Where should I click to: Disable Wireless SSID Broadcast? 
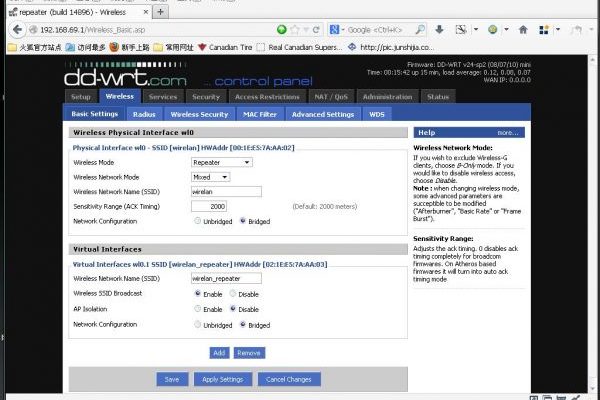tap(233, 294)
